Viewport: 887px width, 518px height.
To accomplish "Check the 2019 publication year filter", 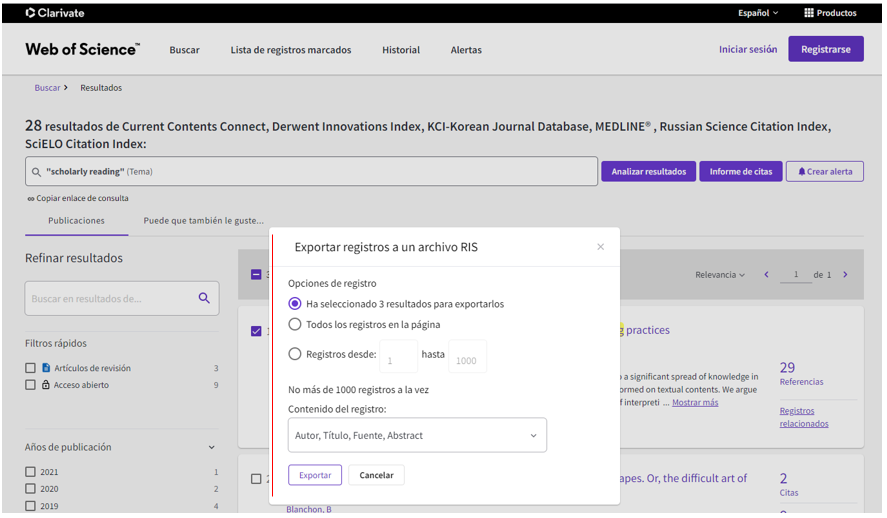I will coord(31,506).
